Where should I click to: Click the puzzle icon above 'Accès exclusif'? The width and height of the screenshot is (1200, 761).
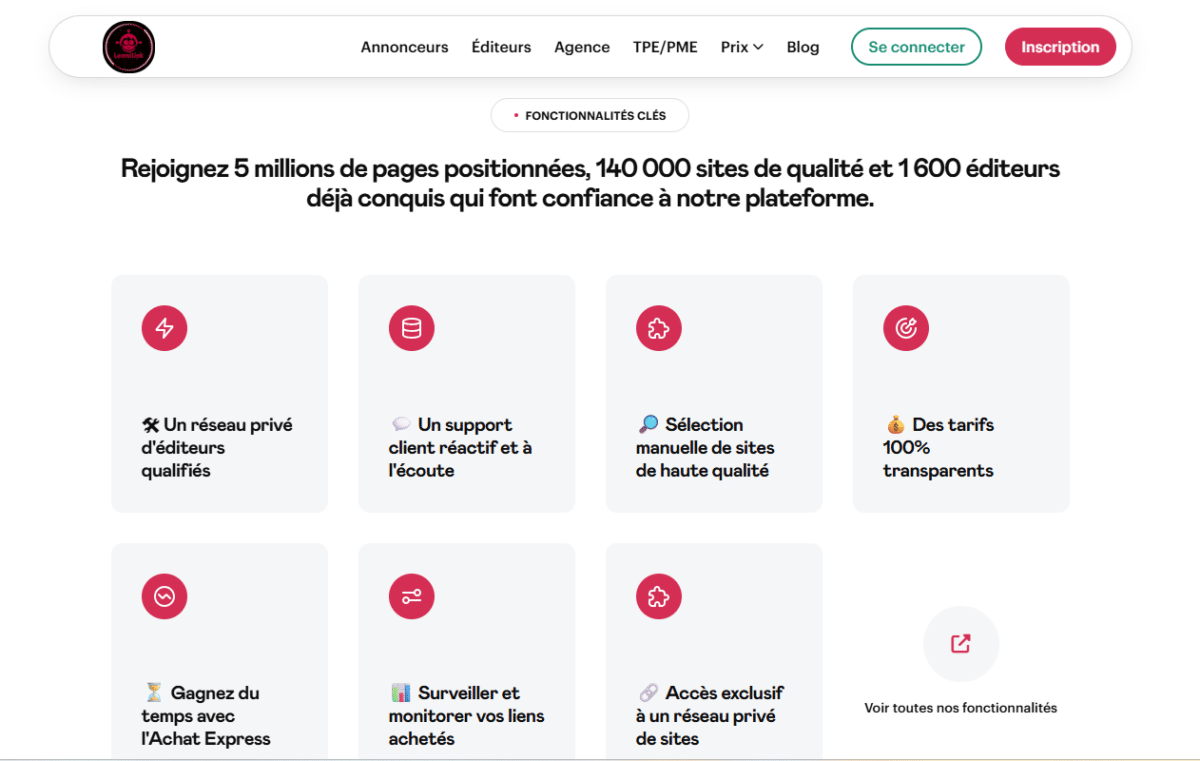click(659, 596)
